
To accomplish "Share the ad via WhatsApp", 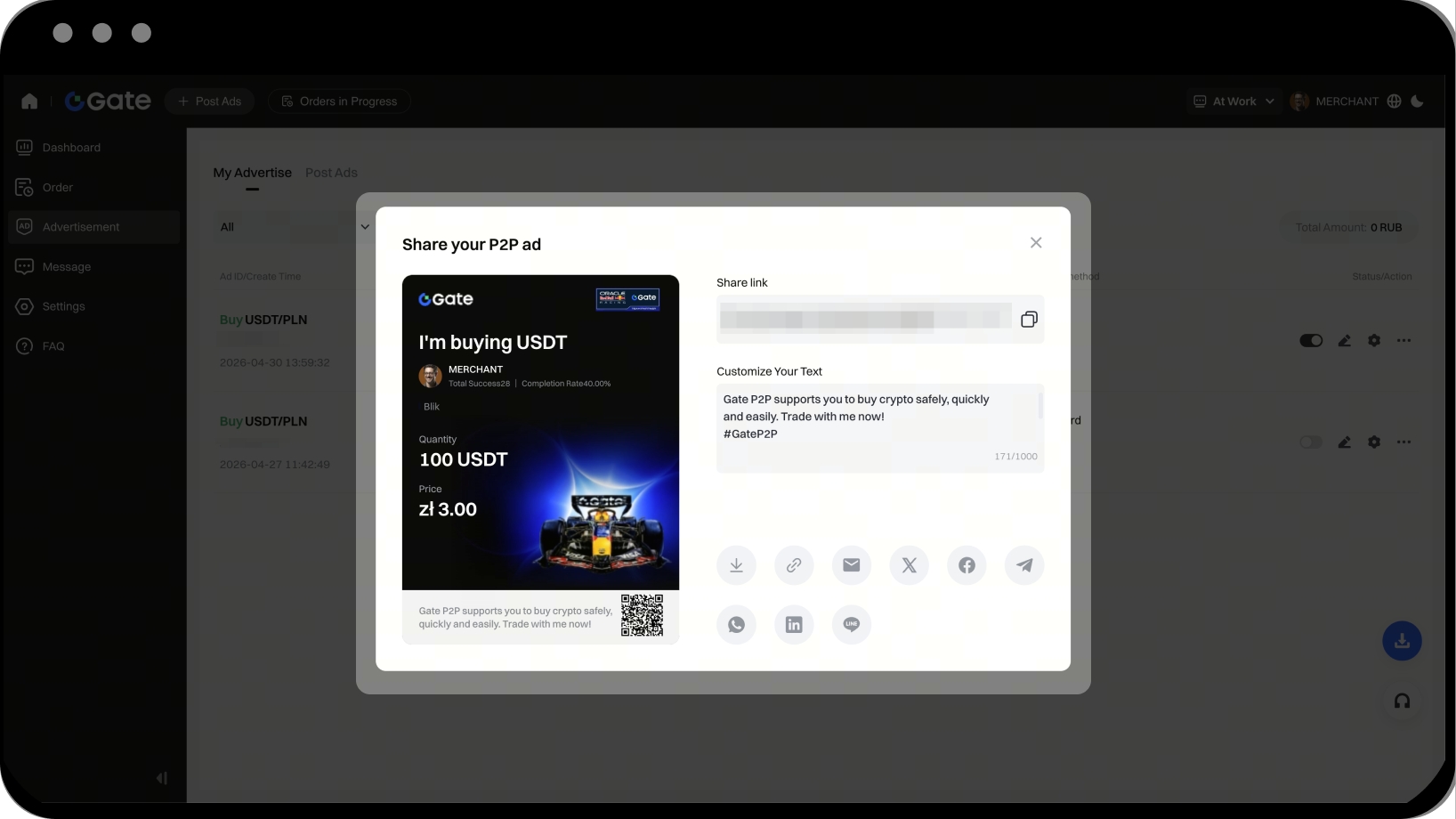I will tap(736, 624).
